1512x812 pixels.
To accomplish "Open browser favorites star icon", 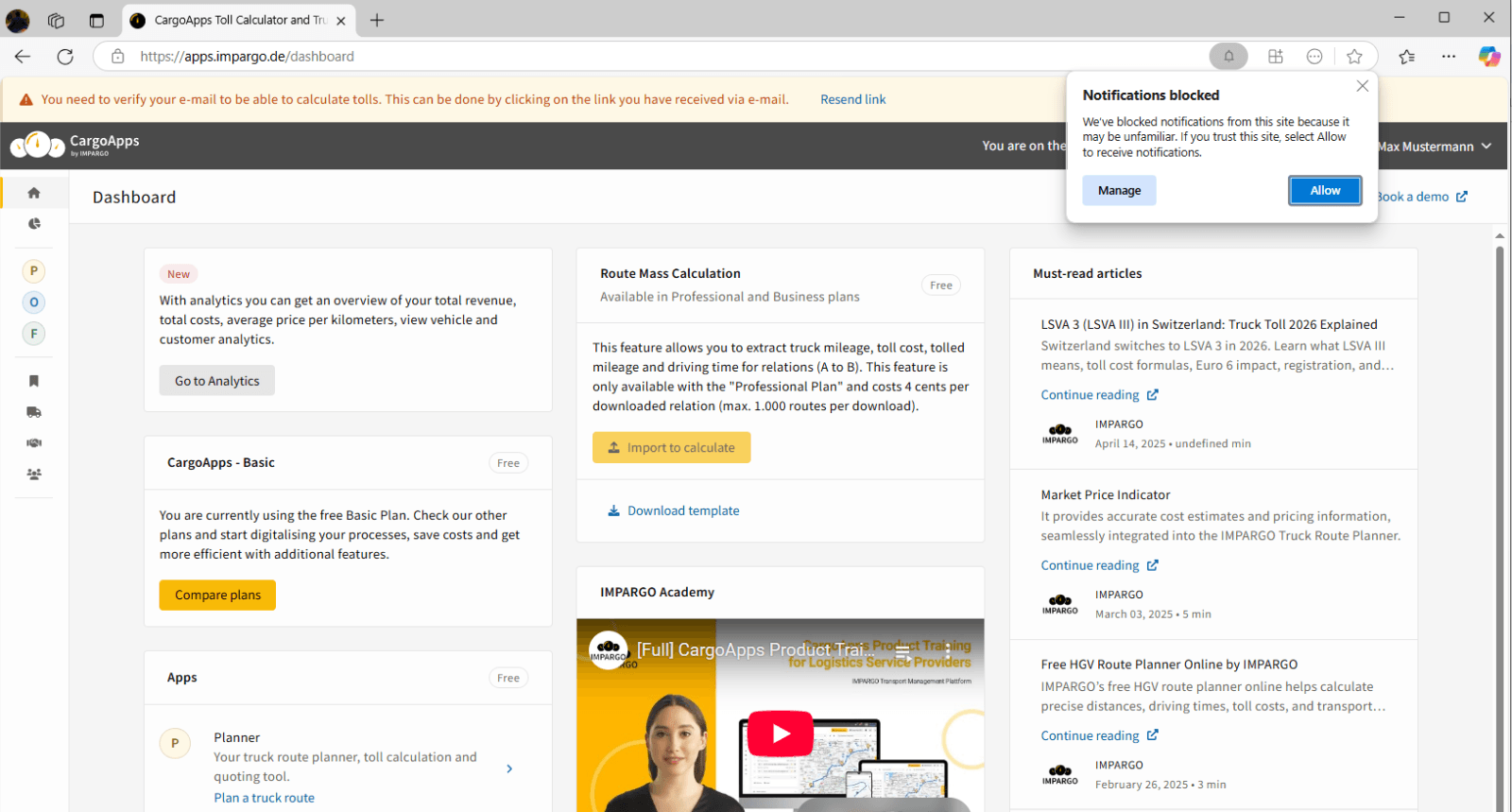I will point(1354,57).
